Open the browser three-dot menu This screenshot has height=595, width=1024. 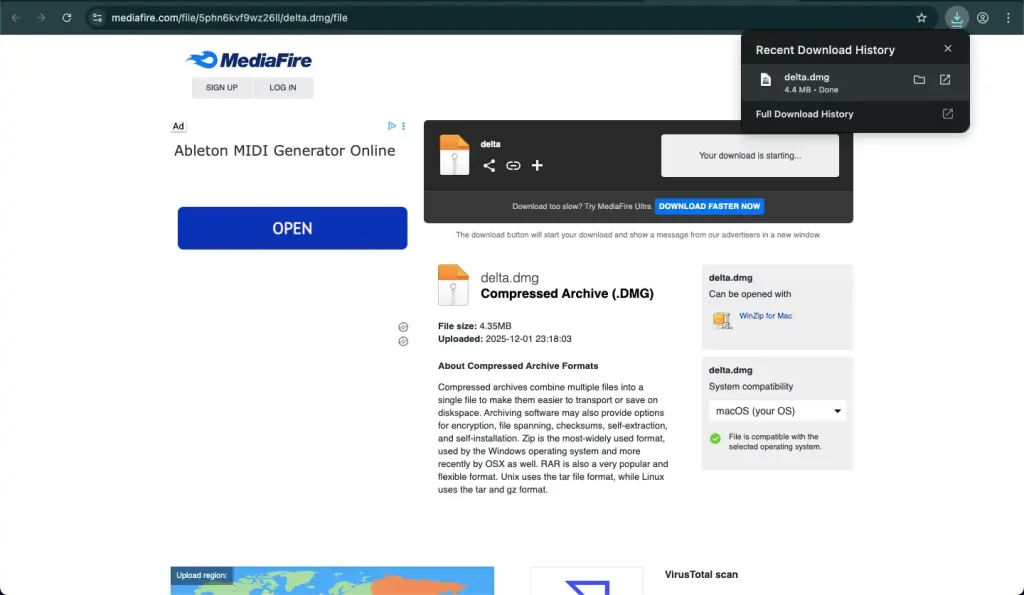click(1008, 17)
